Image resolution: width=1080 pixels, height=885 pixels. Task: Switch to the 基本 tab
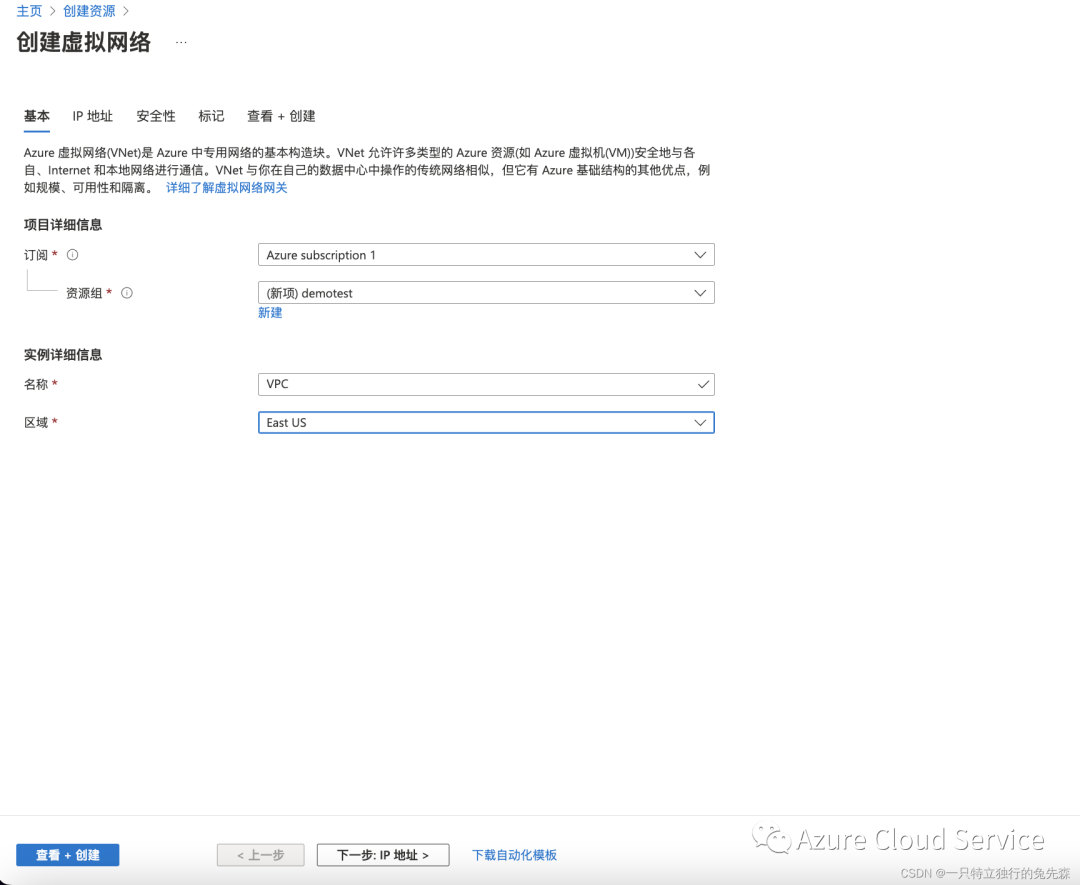(37, 116)
